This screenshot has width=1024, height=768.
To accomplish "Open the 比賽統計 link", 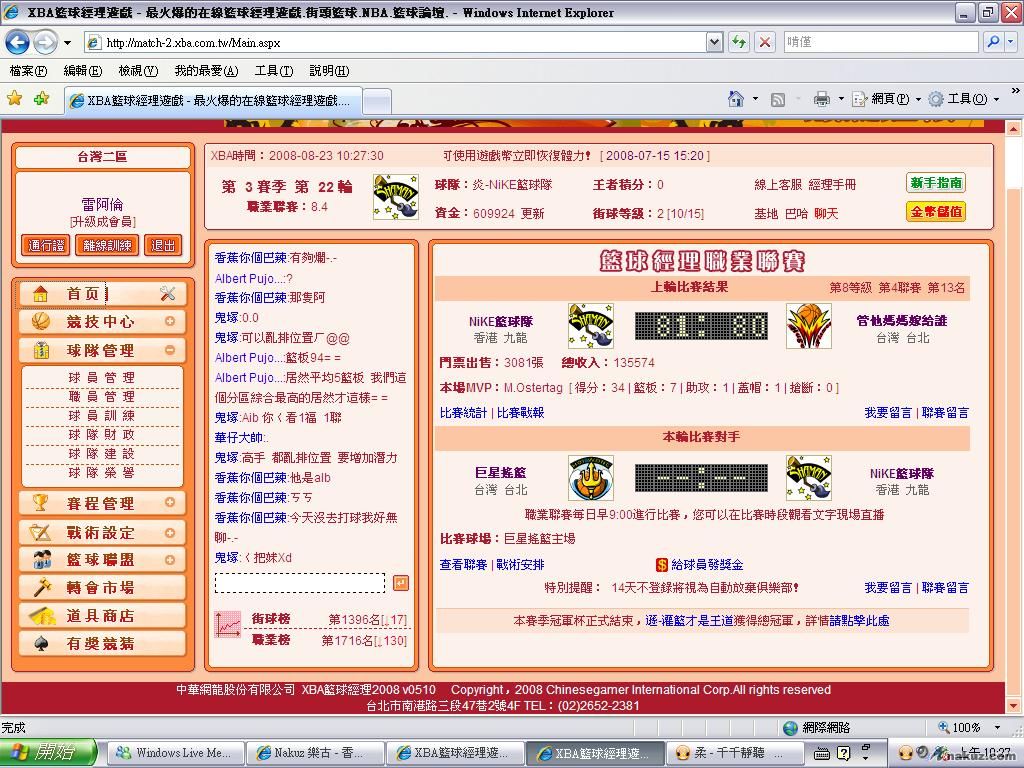I will click(463, 412).
